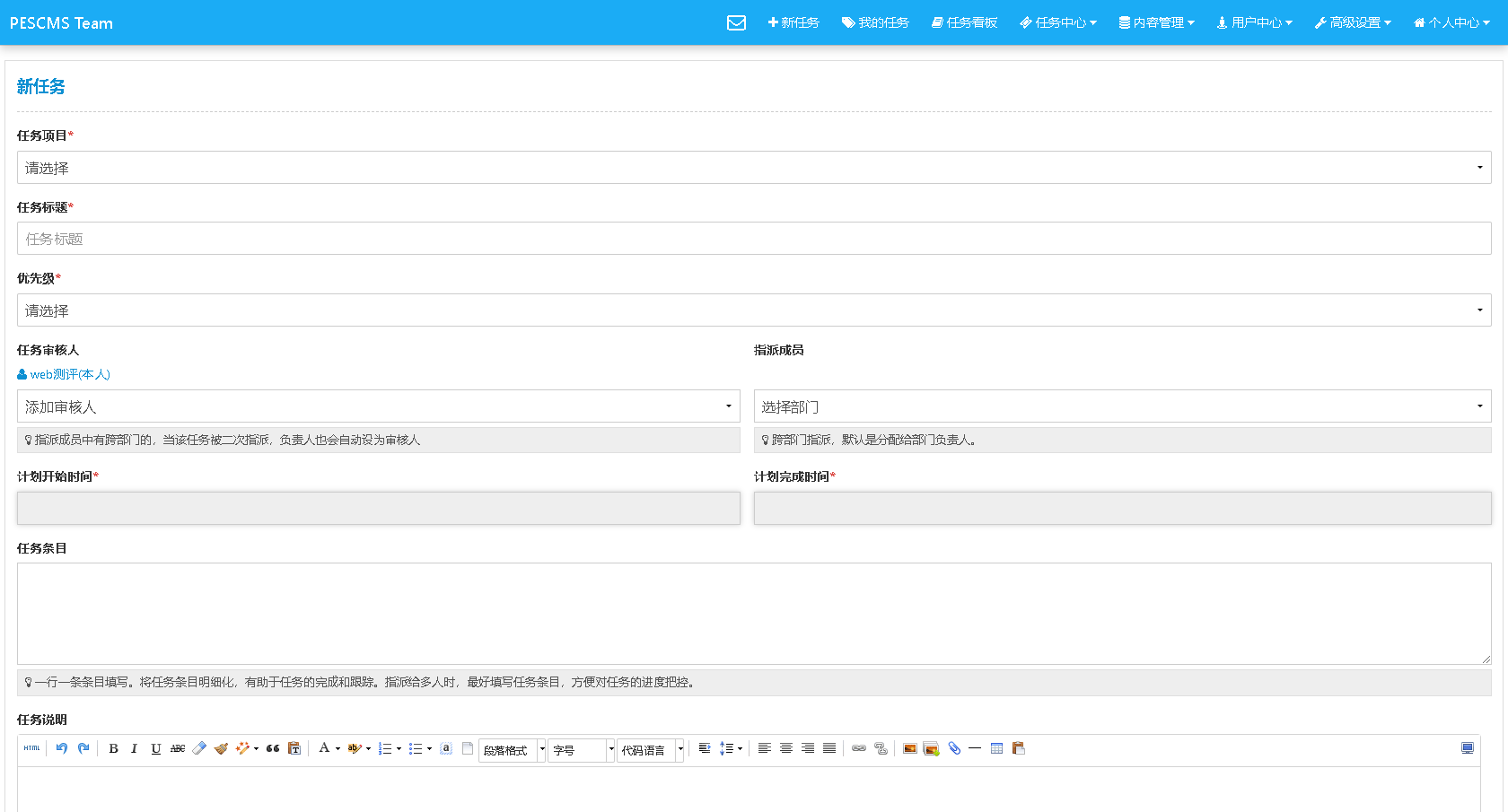
Task: Open the mail envelope icon in navbar
Action: [x=736, y=22]
